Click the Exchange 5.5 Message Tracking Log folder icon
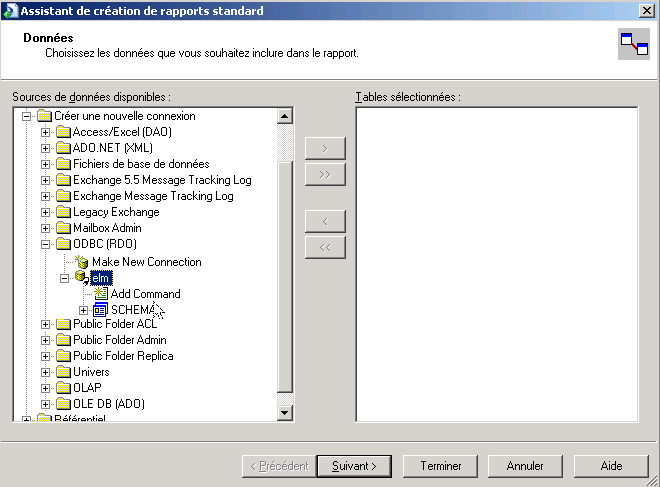The width and height of the screenshot is (660, 487). click(x=63, y=180)
